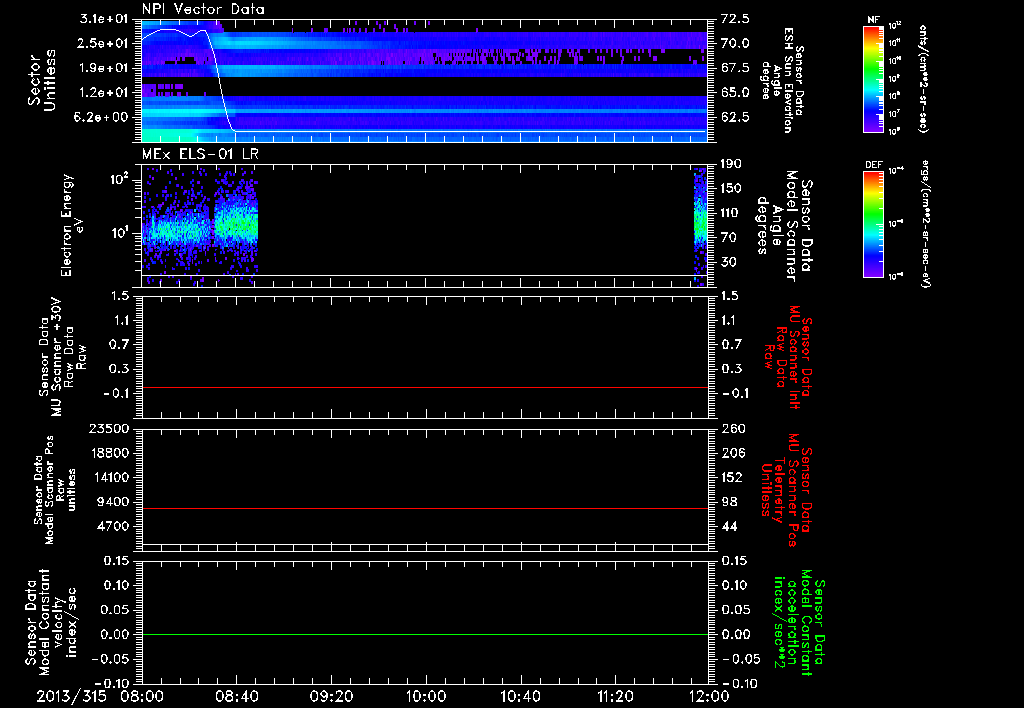Click the 1.9e+01 sector tick value

tap(103, 68)
